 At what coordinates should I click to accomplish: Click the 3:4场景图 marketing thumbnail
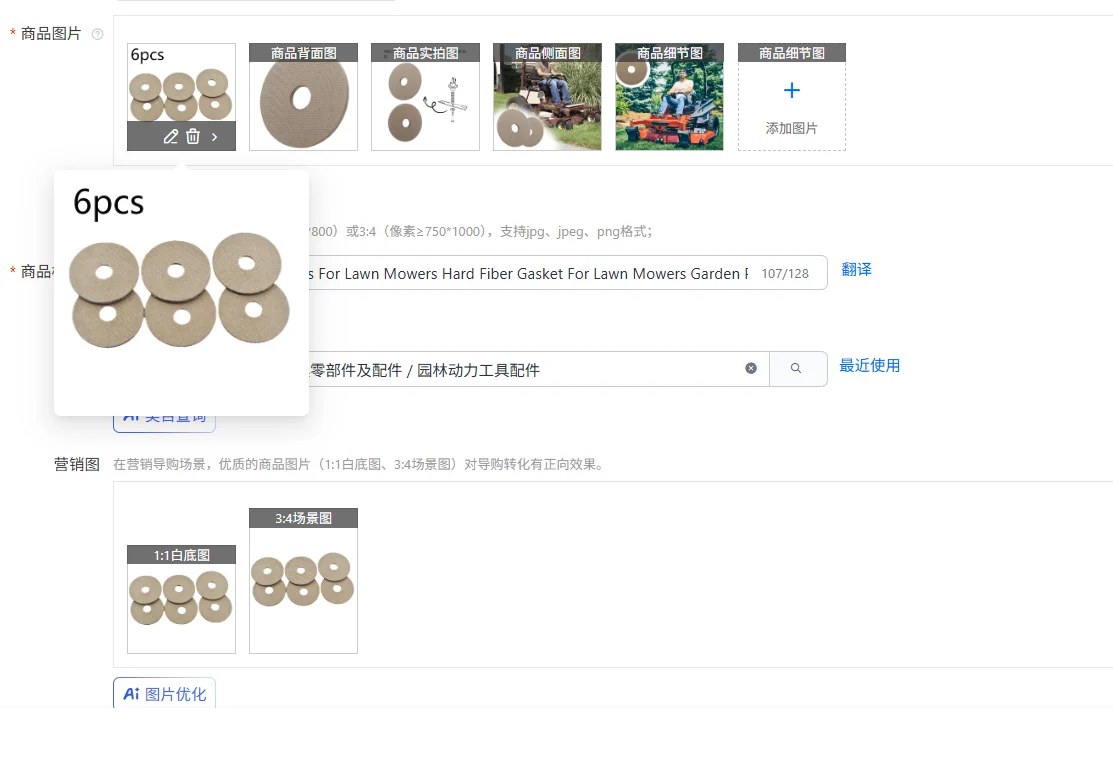click(303, 580)
